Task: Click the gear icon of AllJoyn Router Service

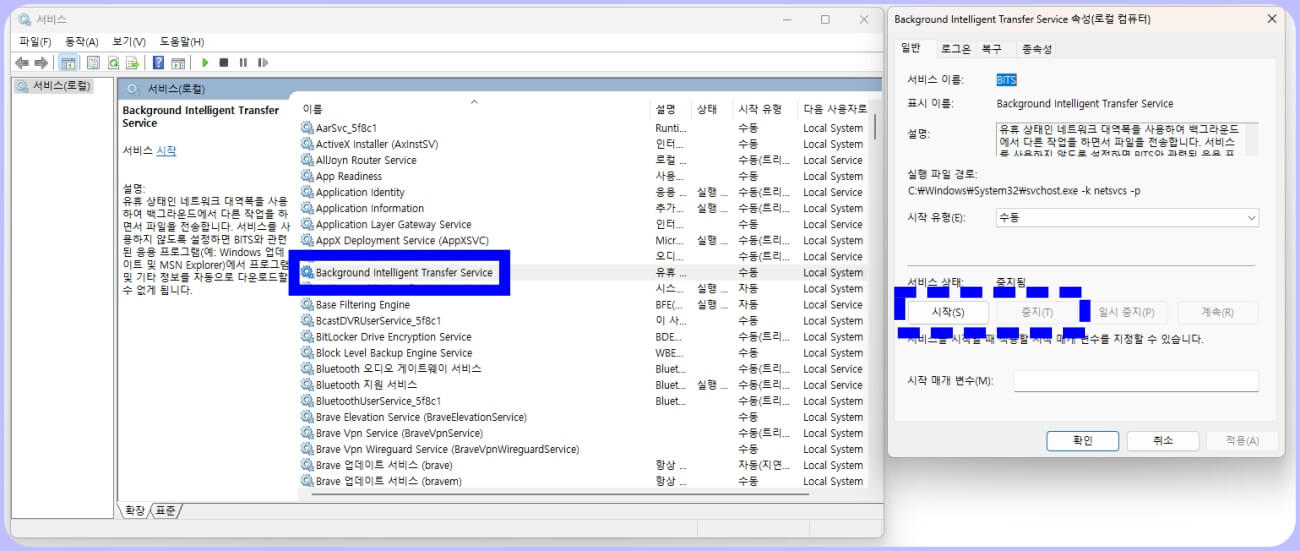Action: tap(307, 160)
